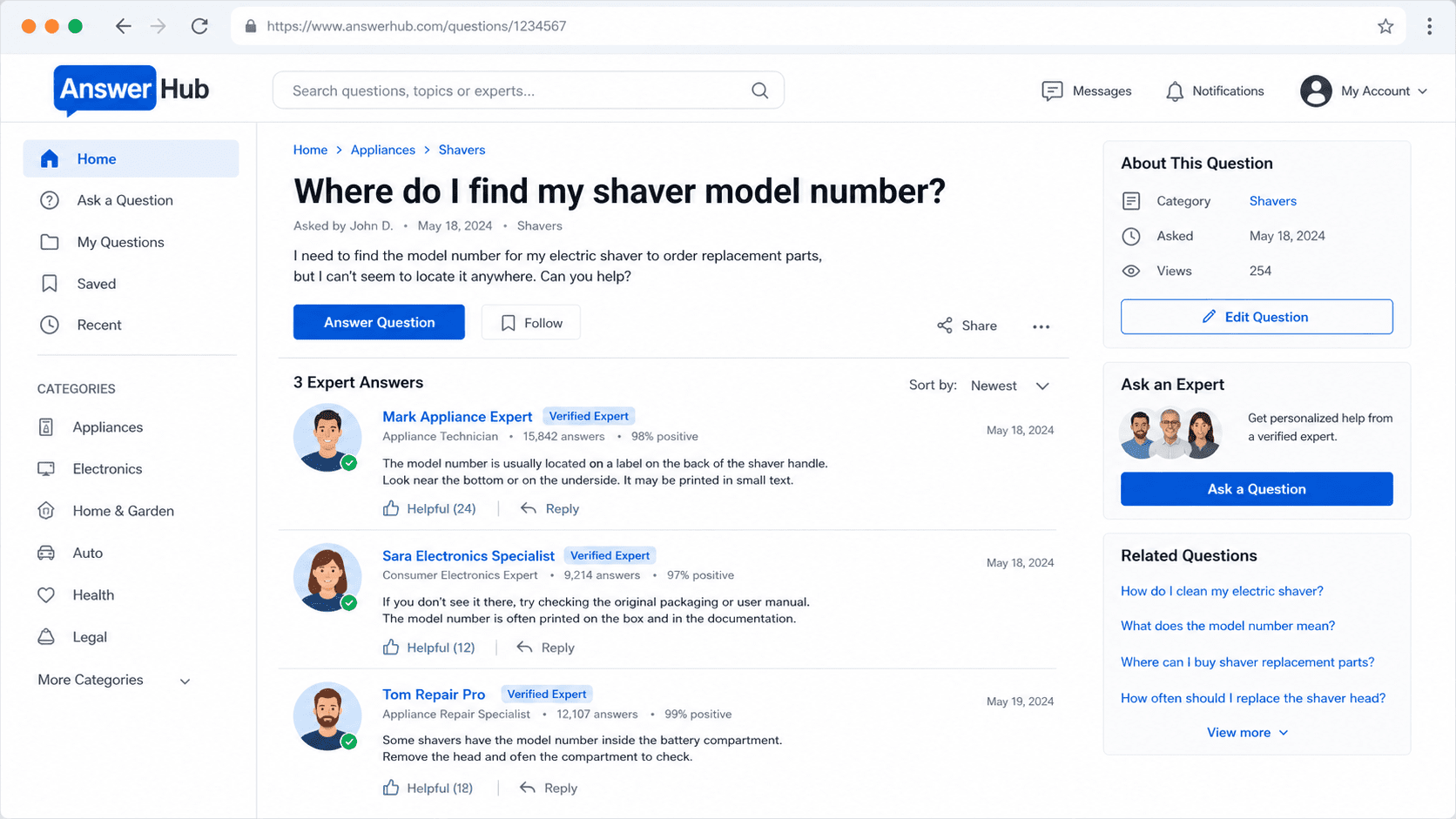Open 'What does the model number mean?'
This screenshot has width=1456, height=819.
tap(1228, 626)
